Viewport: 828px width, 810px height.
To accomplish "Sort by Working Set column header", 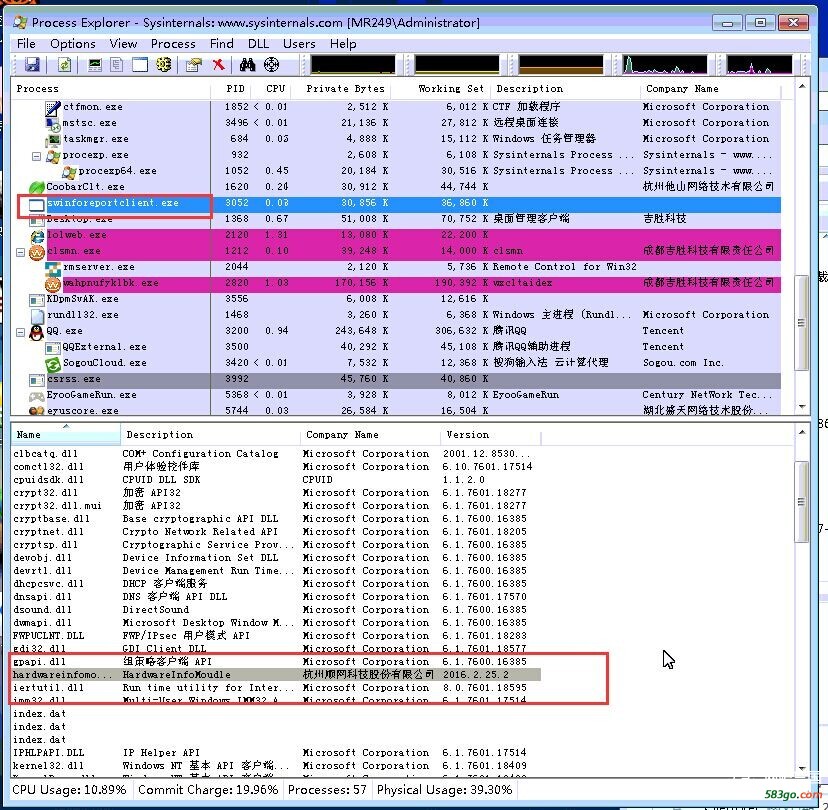I will (441, 89).
